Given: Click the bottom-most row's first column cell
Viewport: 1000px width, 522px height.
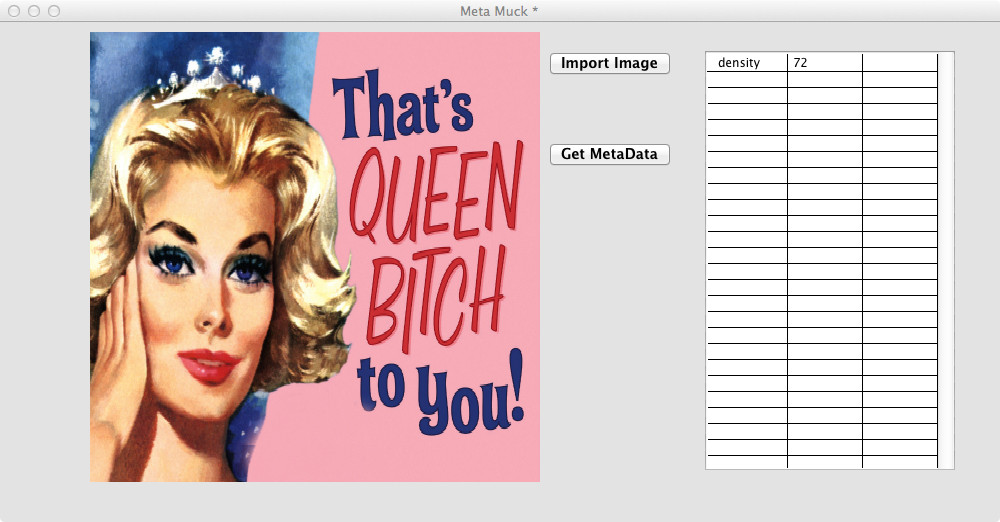Looking at the screenshot, I should tap(747, 461).
